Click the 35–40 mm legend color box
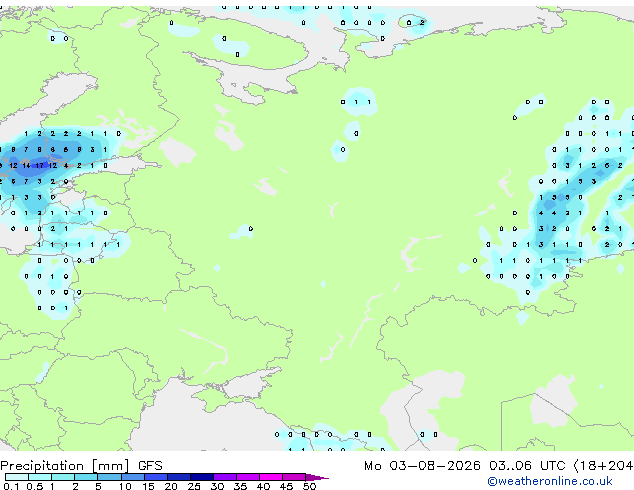This screenshot has width=634, height=490. 248,477
